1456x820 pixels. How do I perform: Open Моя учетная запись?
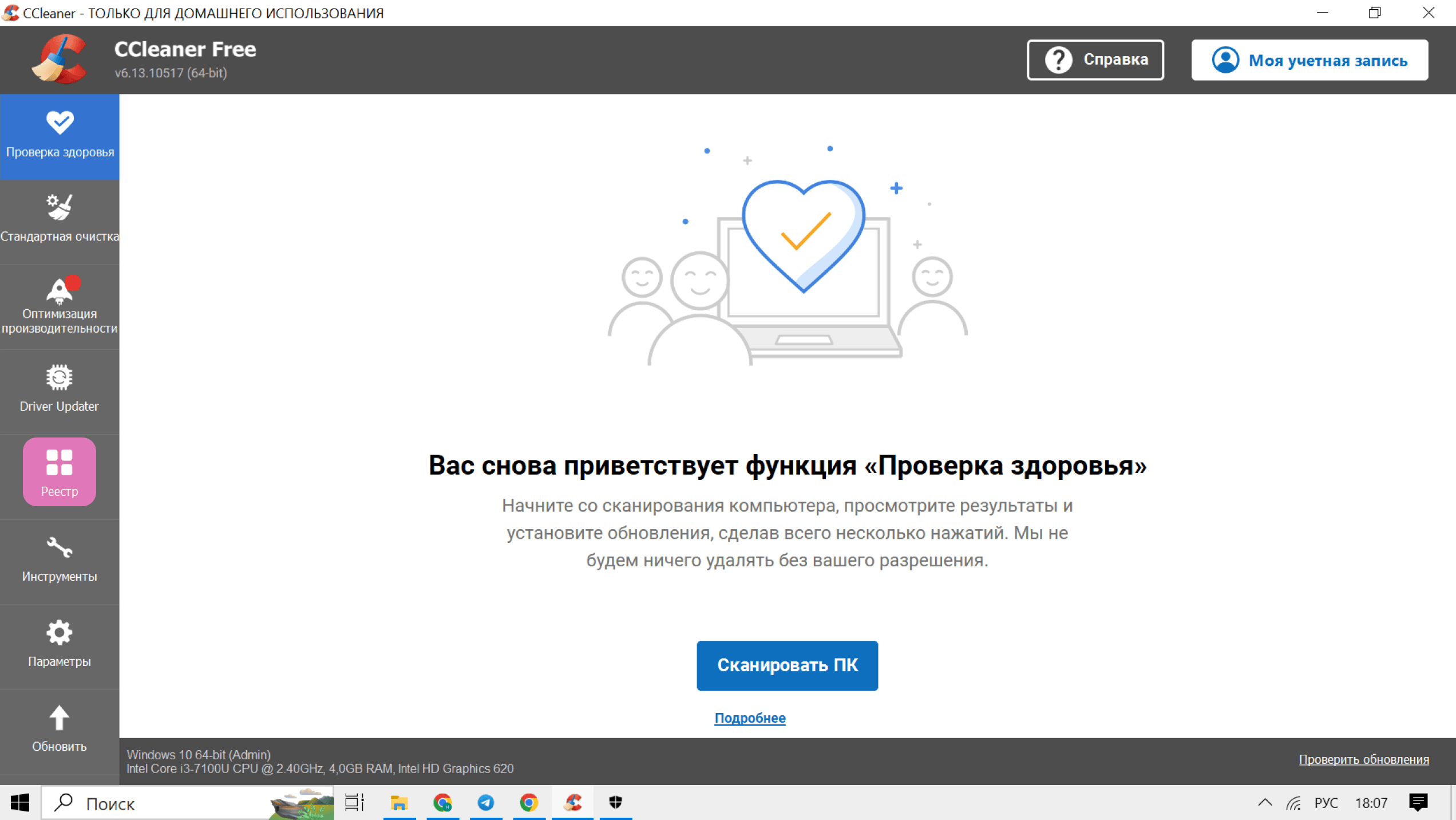point(1309,60)
